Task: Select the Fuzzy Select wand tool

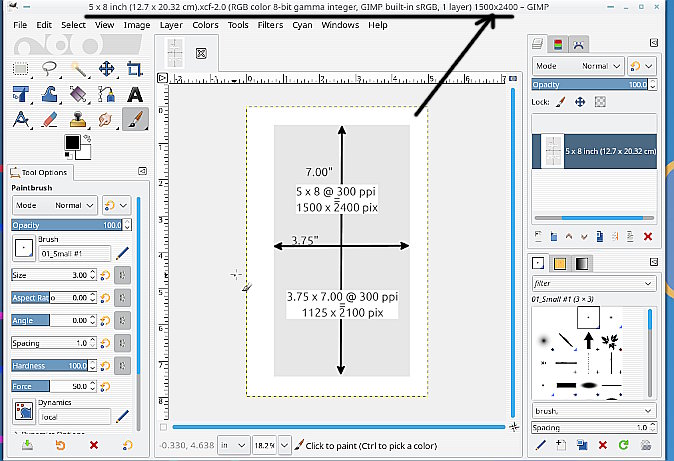Action: point(77,69)
